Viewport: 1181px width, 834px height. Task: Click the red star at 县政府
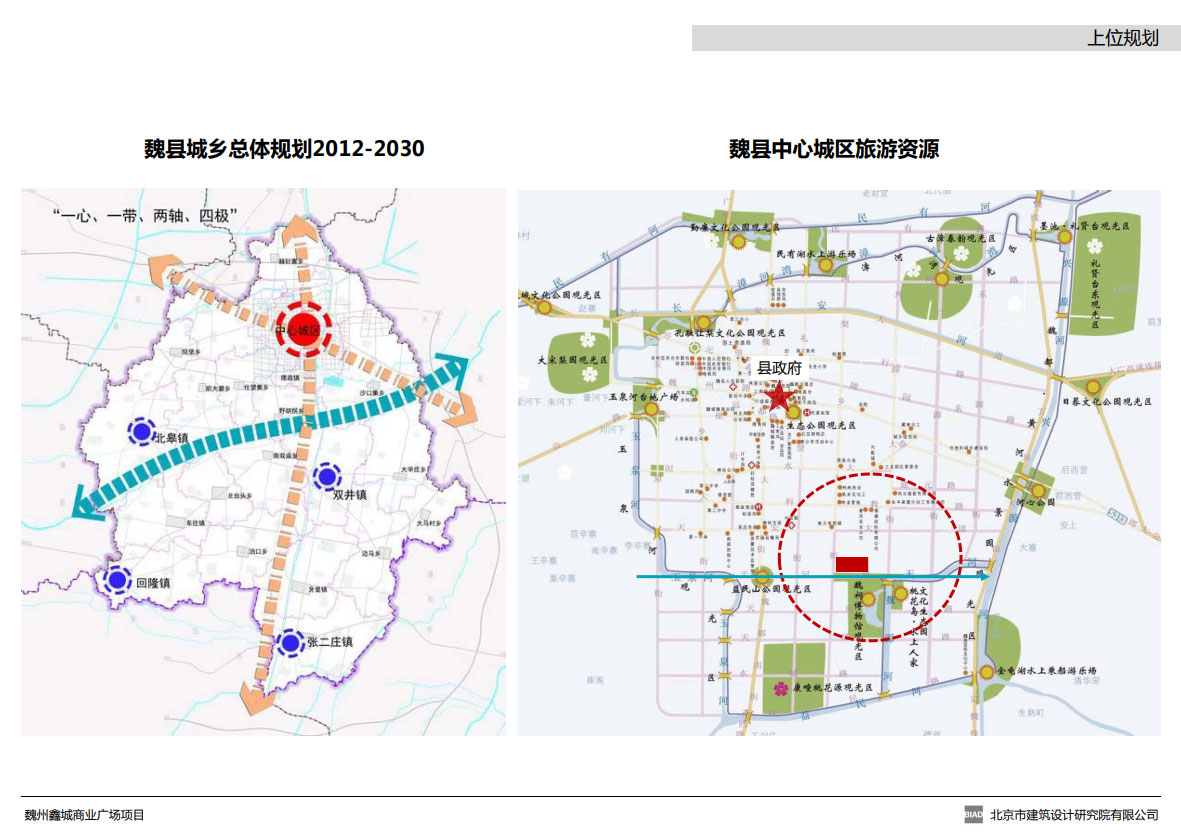[x=780, y=398]
